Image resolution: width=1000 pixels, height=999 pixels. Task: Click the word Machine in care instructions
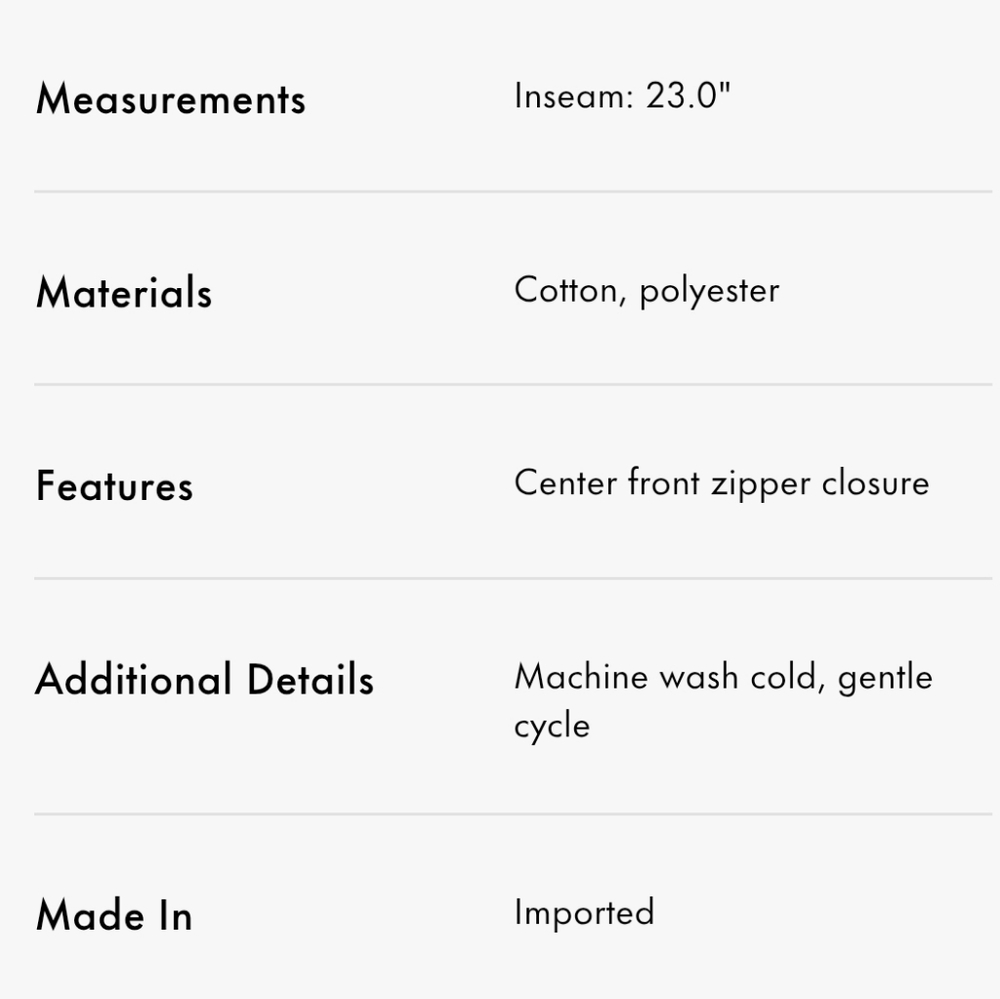581,676
